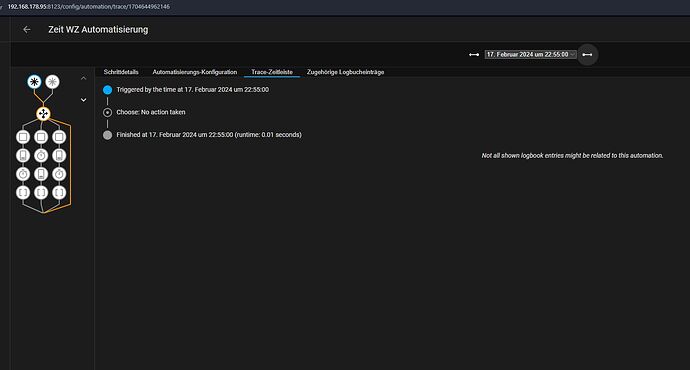Open the Automatisierungs-Konfiguration tab
The width and height of the screenshot is (690, 370).
pos(195,72)
